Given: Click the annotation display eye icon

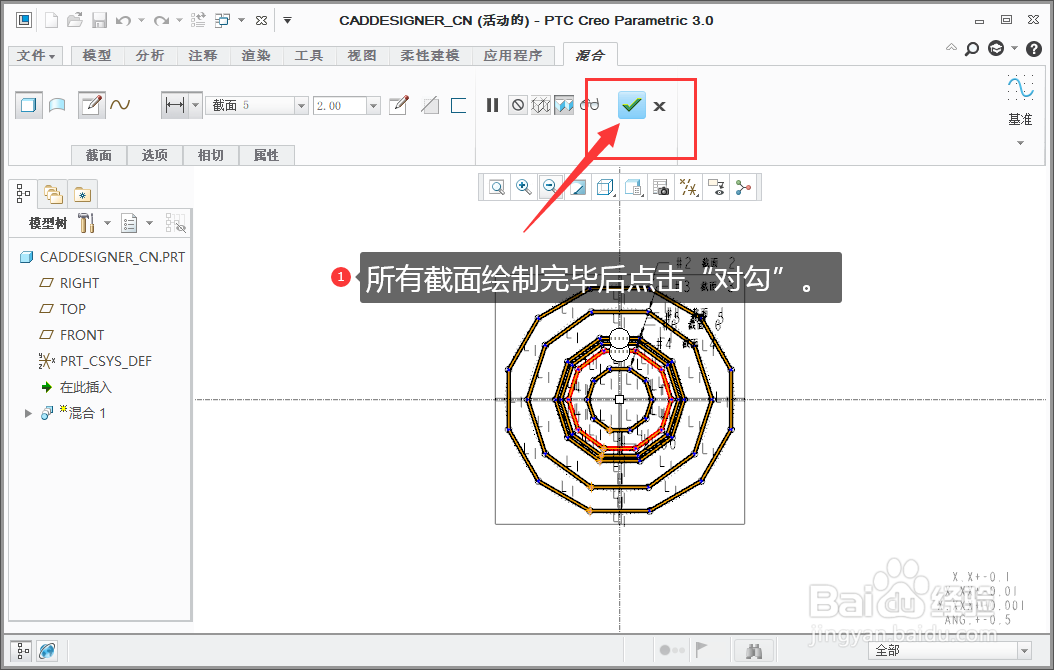Looking at the screenshot, I should tap(716, 187).
